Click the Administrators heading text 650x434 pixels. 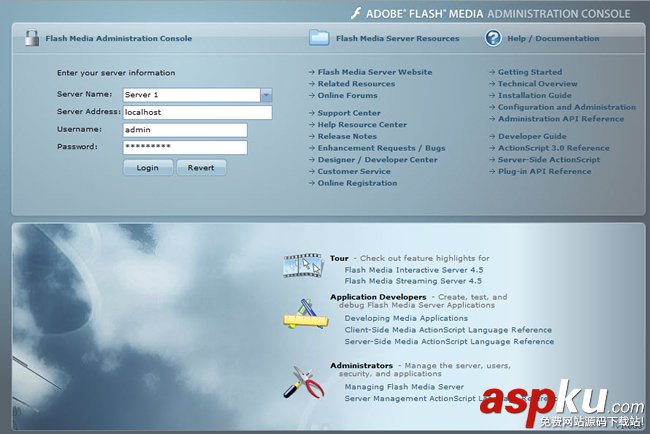click(x=361, y=366)
